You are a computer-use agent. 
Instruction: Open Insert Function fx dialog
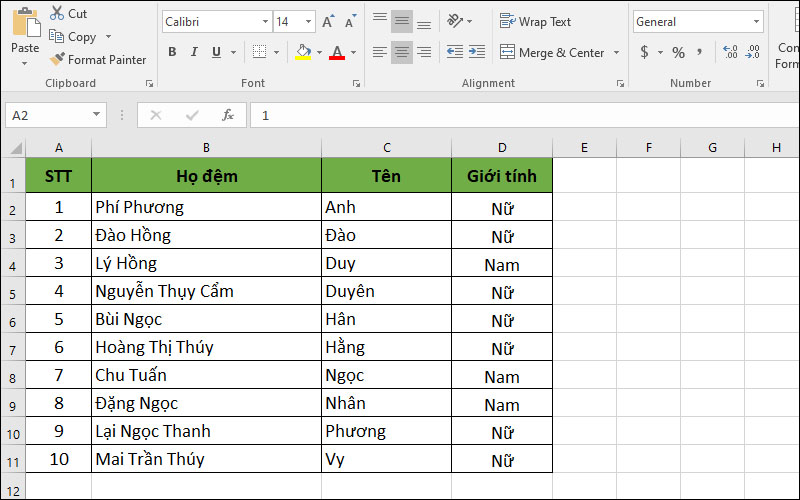[228, 115]
